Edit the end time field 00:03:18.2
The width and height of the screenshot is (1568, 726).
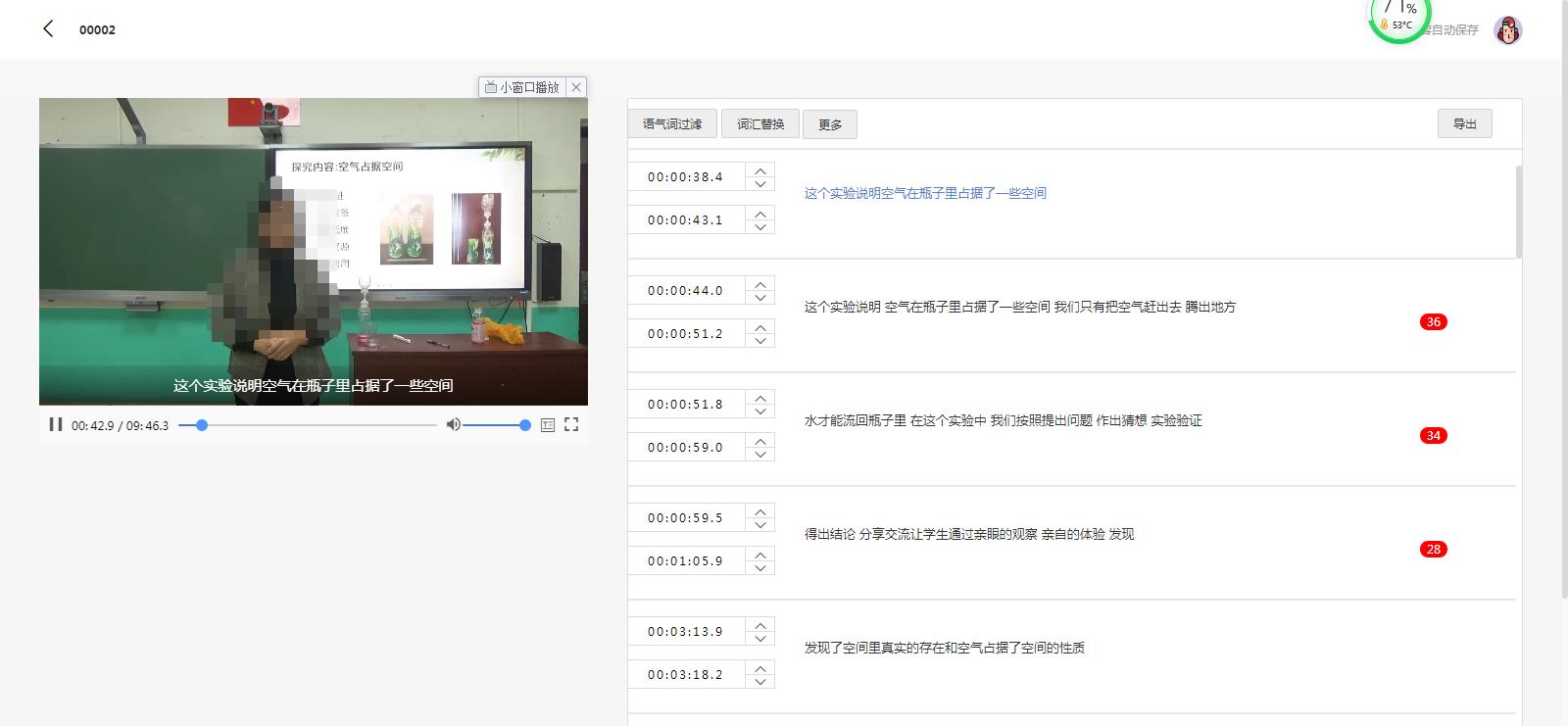tap(686, 675)
